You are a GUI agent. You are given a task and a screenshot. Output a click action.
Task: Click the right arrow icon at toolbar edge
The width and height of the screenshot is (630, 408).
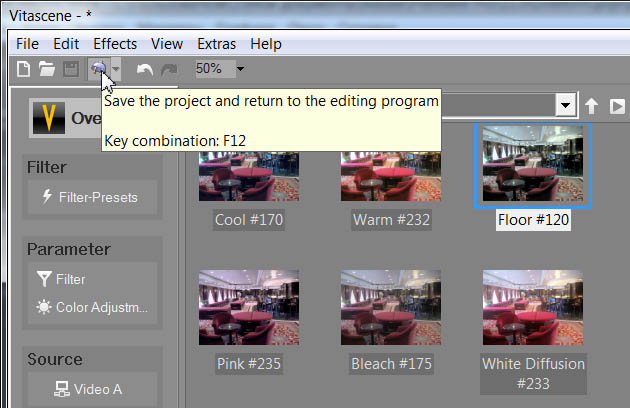(618, 105)
